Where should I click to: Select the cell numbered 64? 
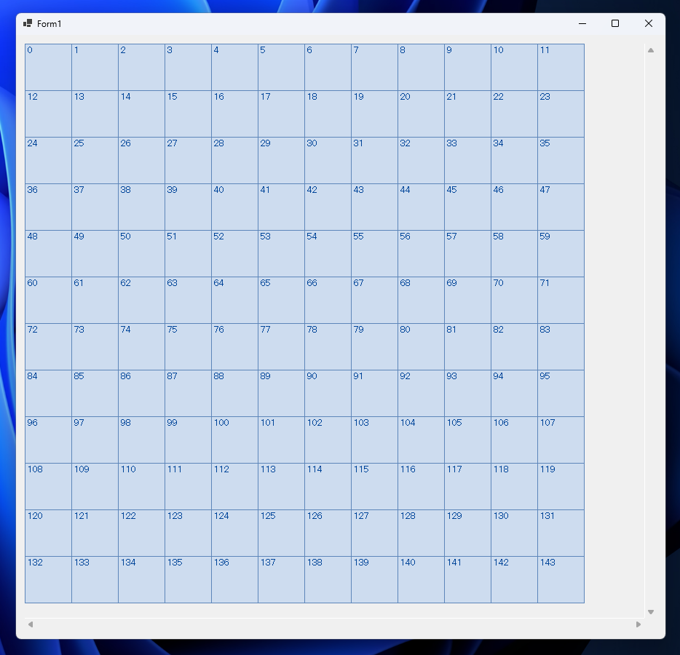235,300
